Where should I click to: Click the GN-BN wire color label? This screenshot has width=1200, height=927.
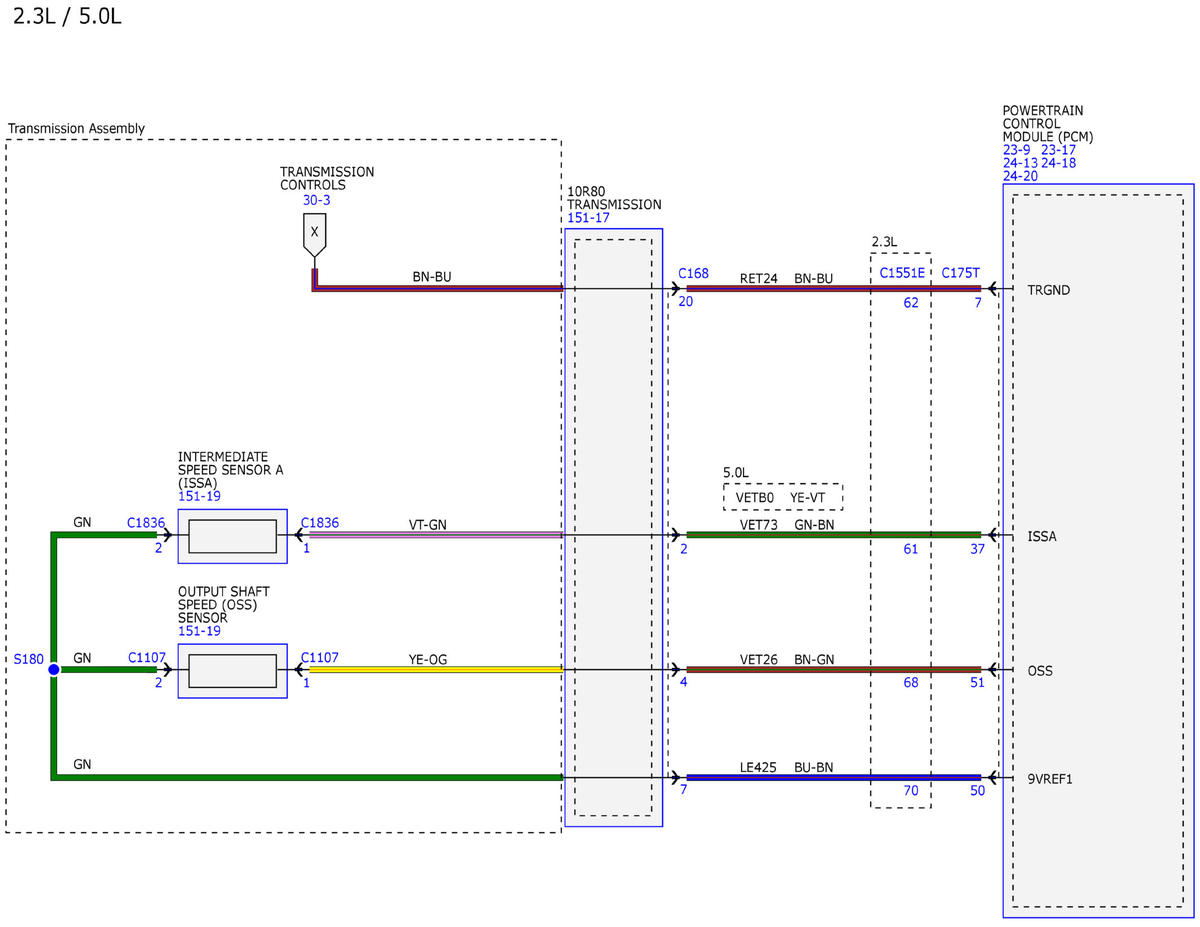pyautogui.click(x=814, y=524)
